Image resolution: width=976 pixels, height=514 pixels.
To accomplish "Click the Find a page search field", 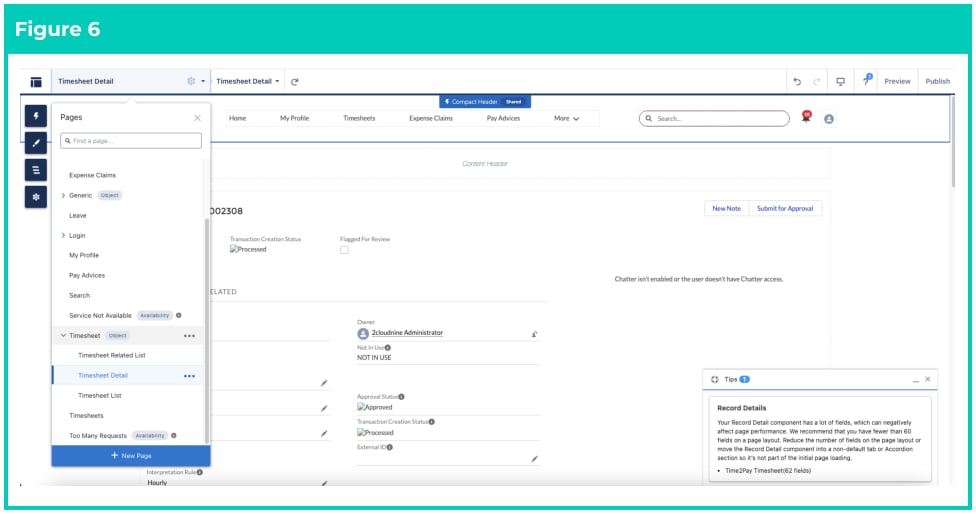I will pyautogui.click(x=131, y=141).
